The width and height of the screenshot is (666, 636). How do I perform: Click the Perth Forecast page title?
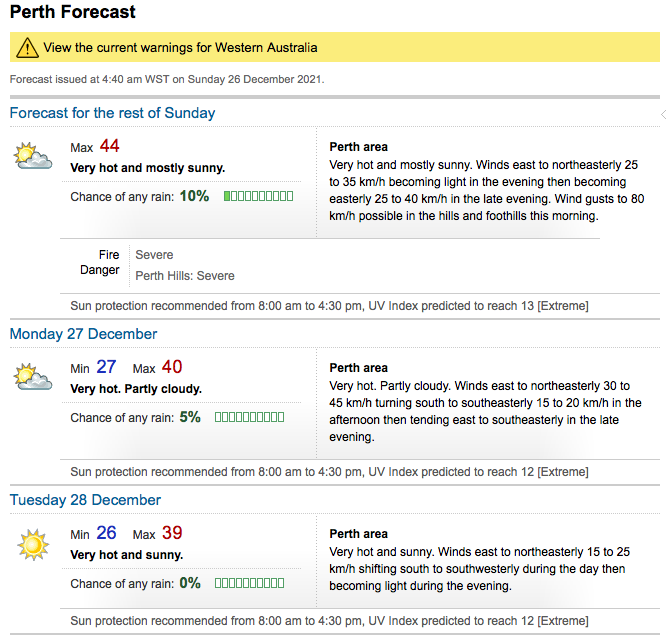pos(73,13)
